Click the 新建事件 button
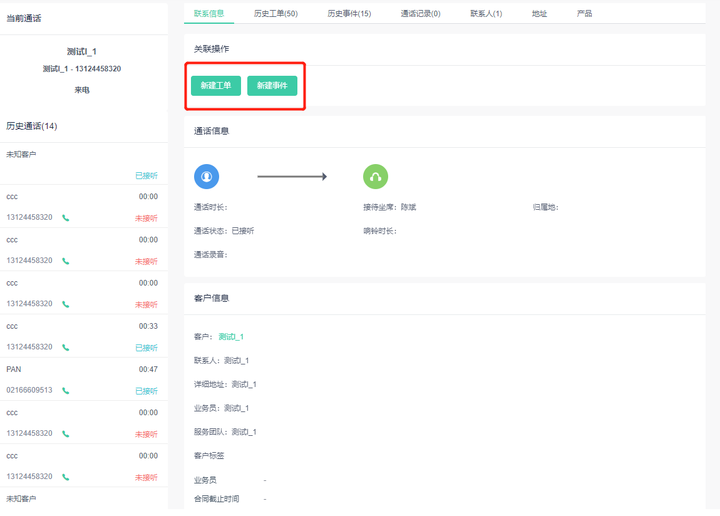Image resolution: width=720 pixels, height=516 pixels. click(x=272, y=85)
